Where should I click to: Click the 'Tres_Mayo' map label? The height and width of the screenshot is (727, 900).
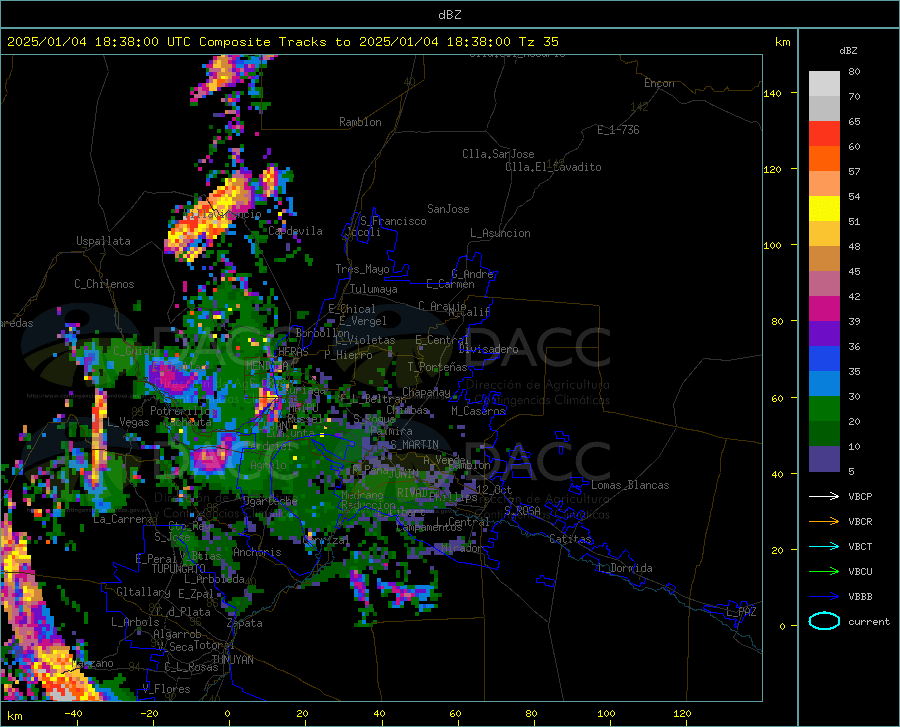click(362, 269)
